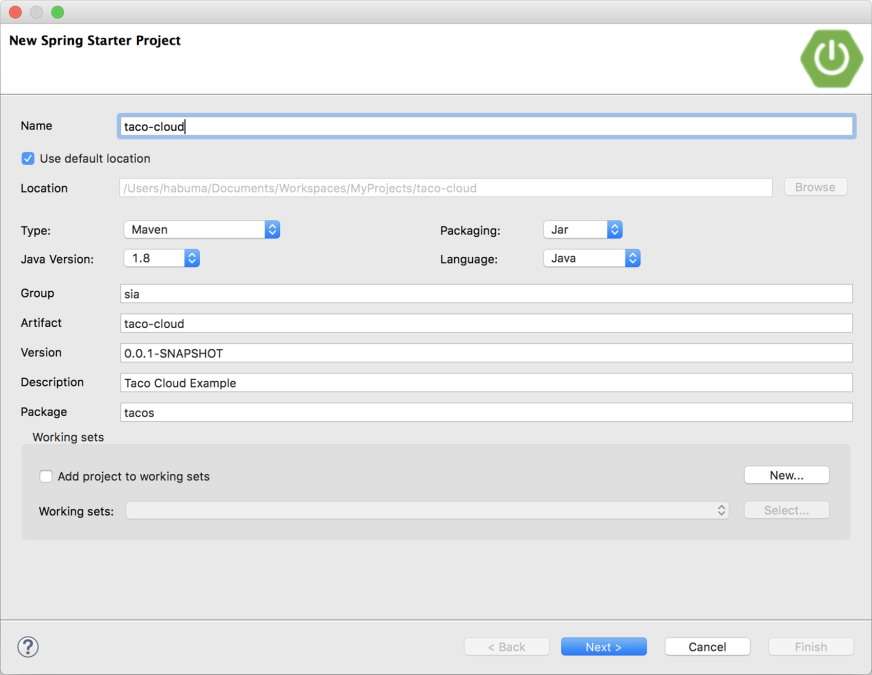Click the Finish button

(811, 647)
